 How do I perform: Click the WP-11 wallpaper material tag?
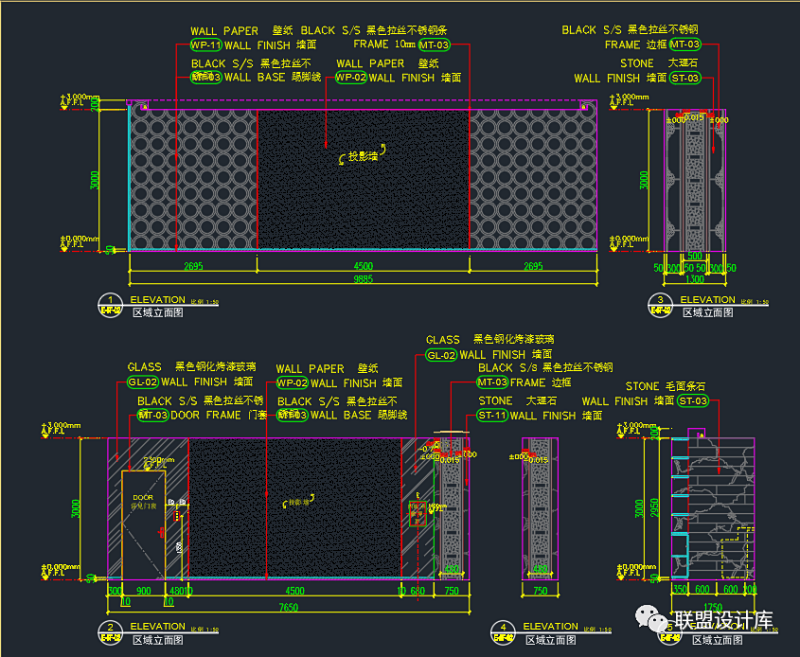click(205, 45)
